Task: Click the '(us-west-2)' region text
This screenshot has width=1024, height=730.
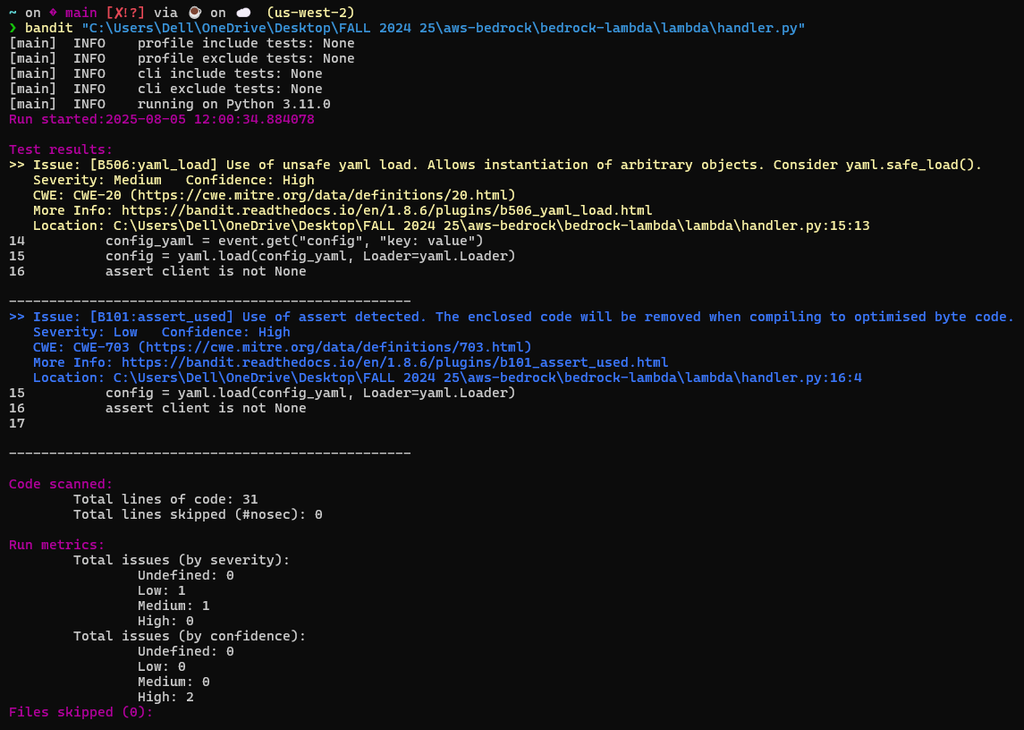Action: pyautogui.click(x=311, y=13)
